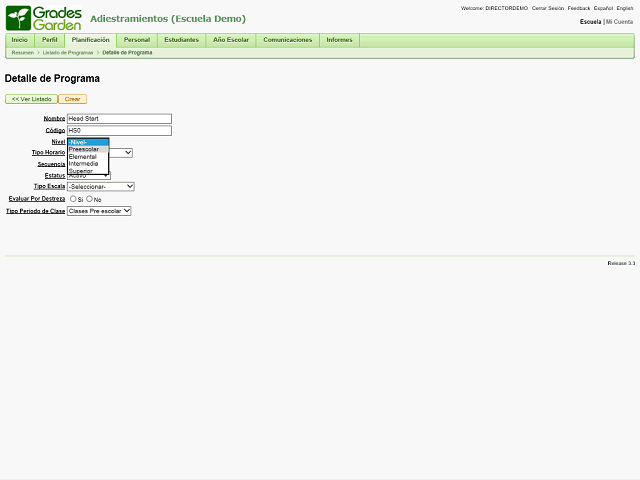Click the Código field label
Image resolution: width=640 pixels, height=480 pixels.
coord(55,131)
